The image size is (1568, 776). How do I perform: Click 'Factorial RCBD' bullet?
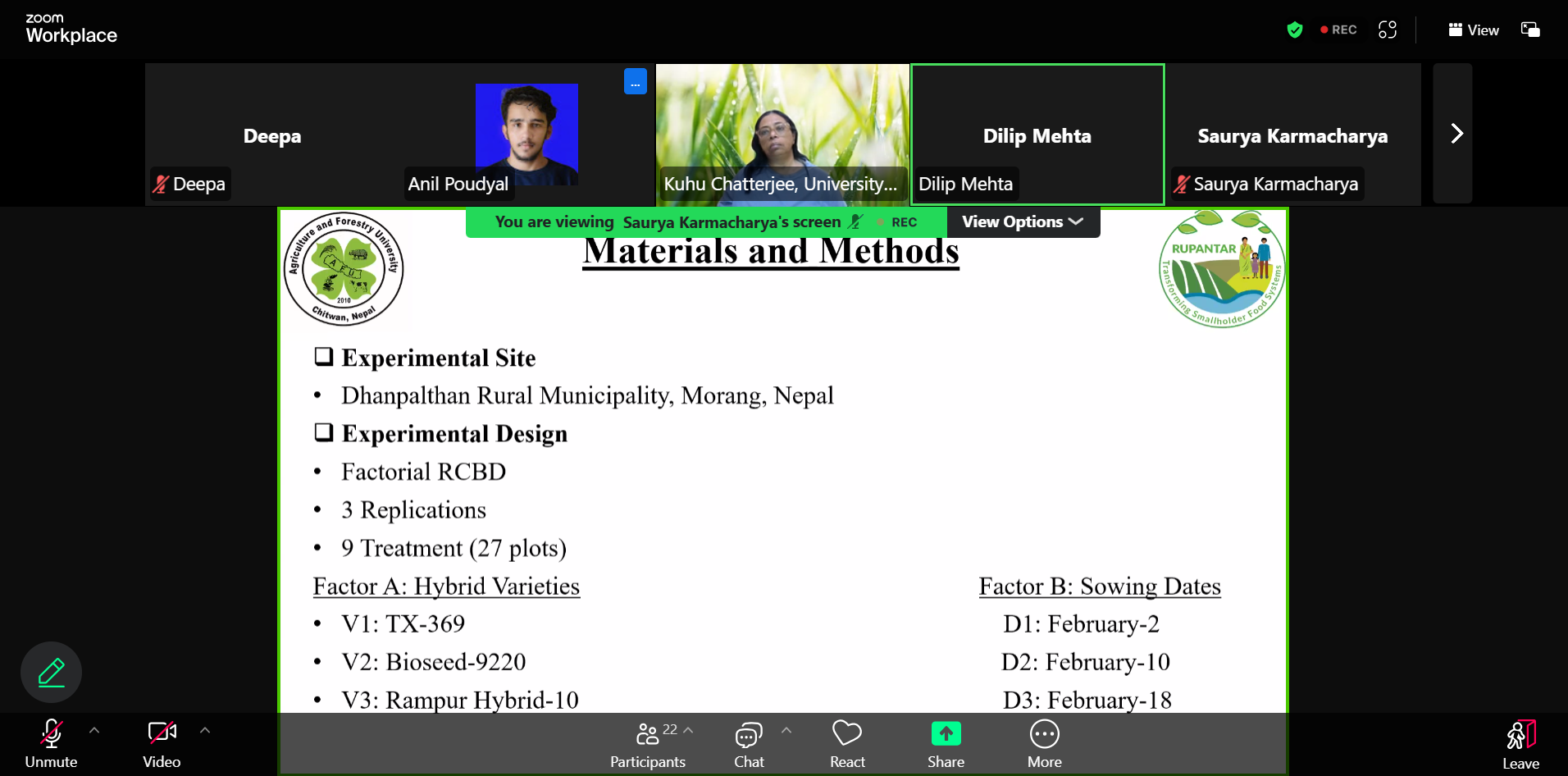(423, 472)
